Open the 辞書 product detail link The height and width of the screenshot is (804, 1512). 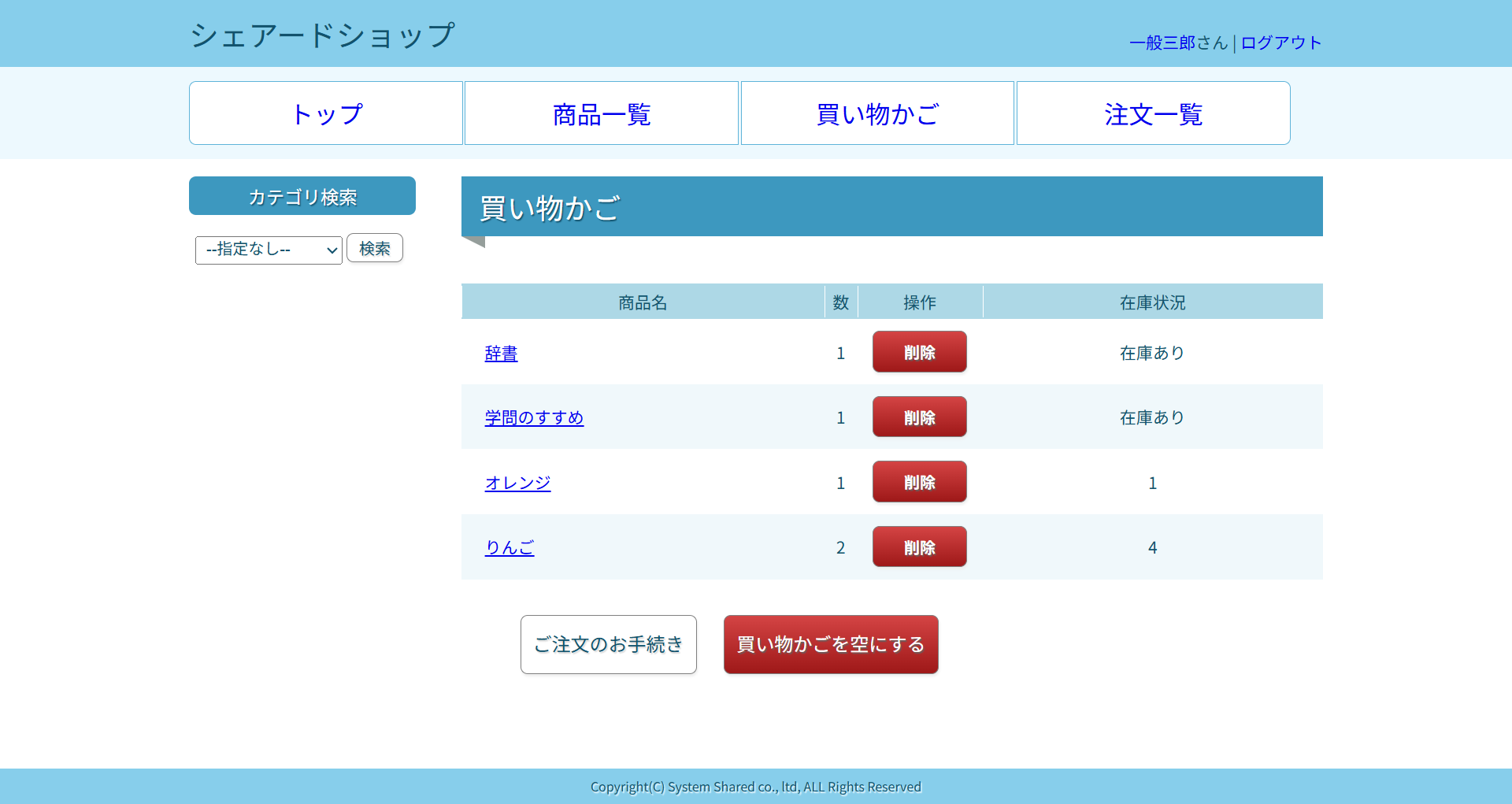(501, 354)
